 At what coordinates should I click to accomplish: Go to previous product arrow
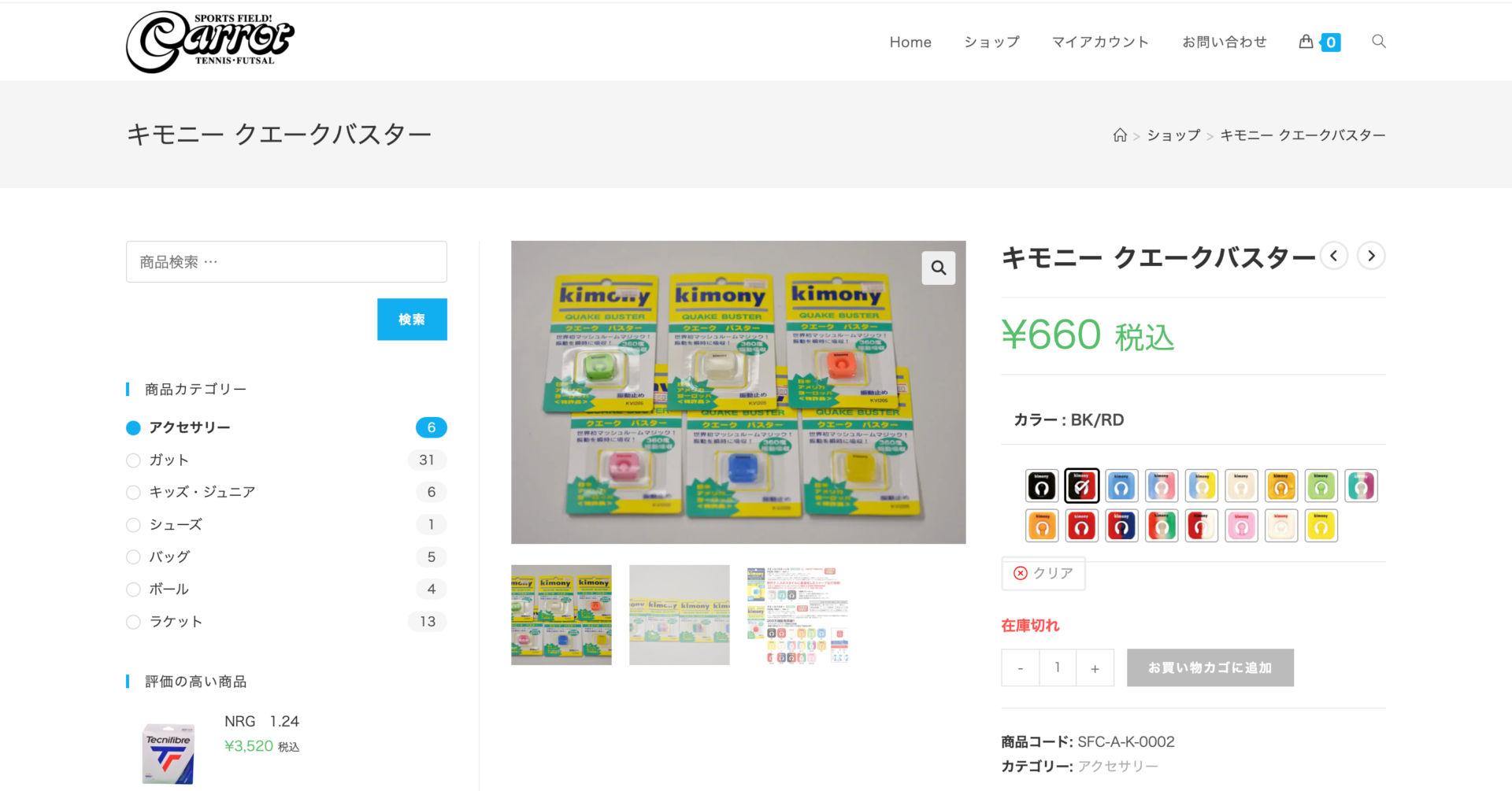[x=1333, y=256]
